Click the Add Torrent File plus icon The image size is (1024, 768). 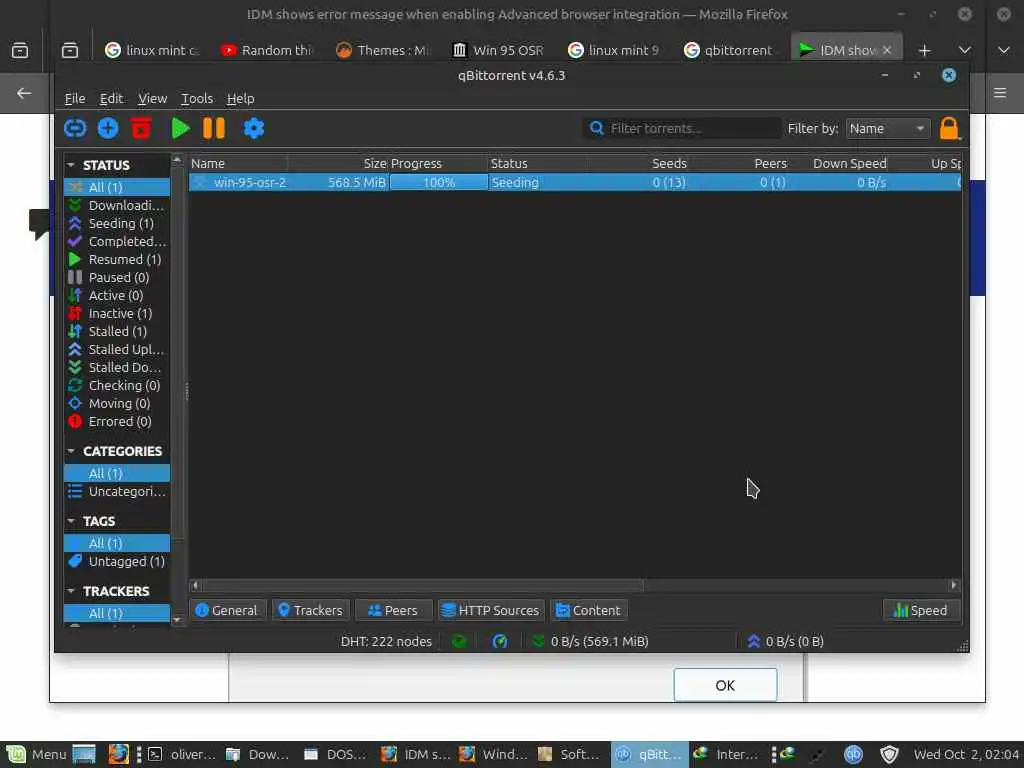click(x=108, y=128)
